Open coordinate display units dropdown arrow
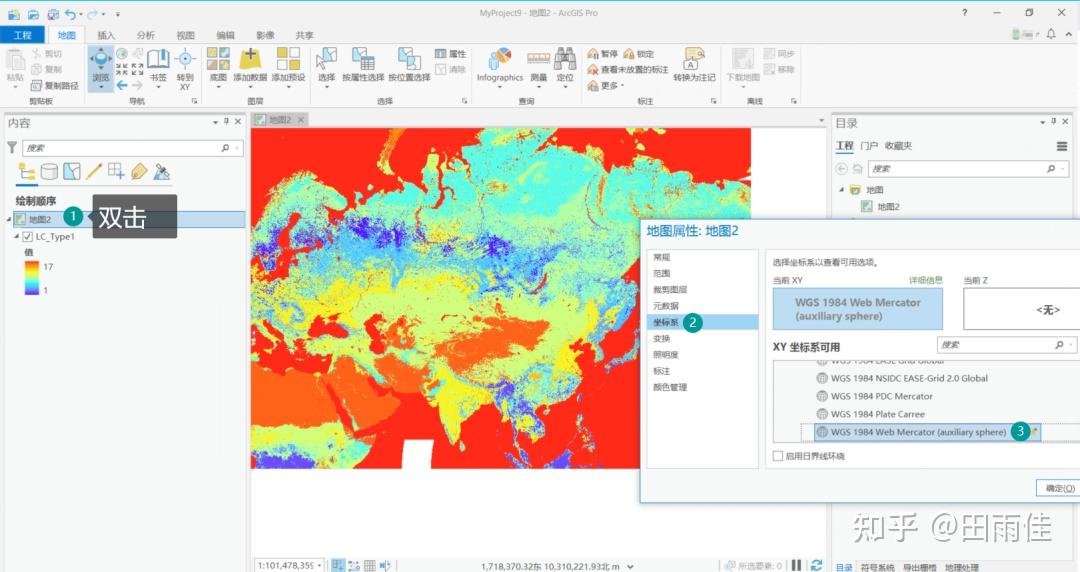1080x572 pixels. click(x=630, y=566)
